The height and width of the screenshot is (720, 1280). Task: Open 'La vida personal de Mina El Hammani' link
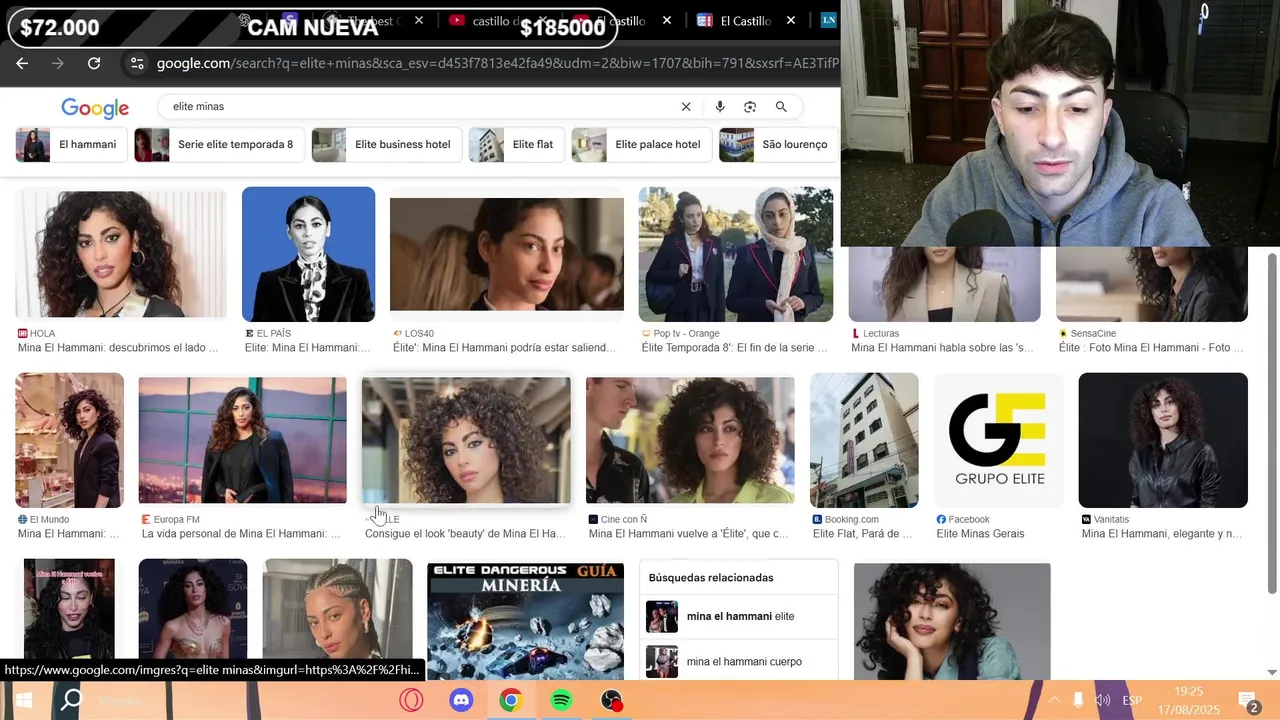click(x=241, y=534)
